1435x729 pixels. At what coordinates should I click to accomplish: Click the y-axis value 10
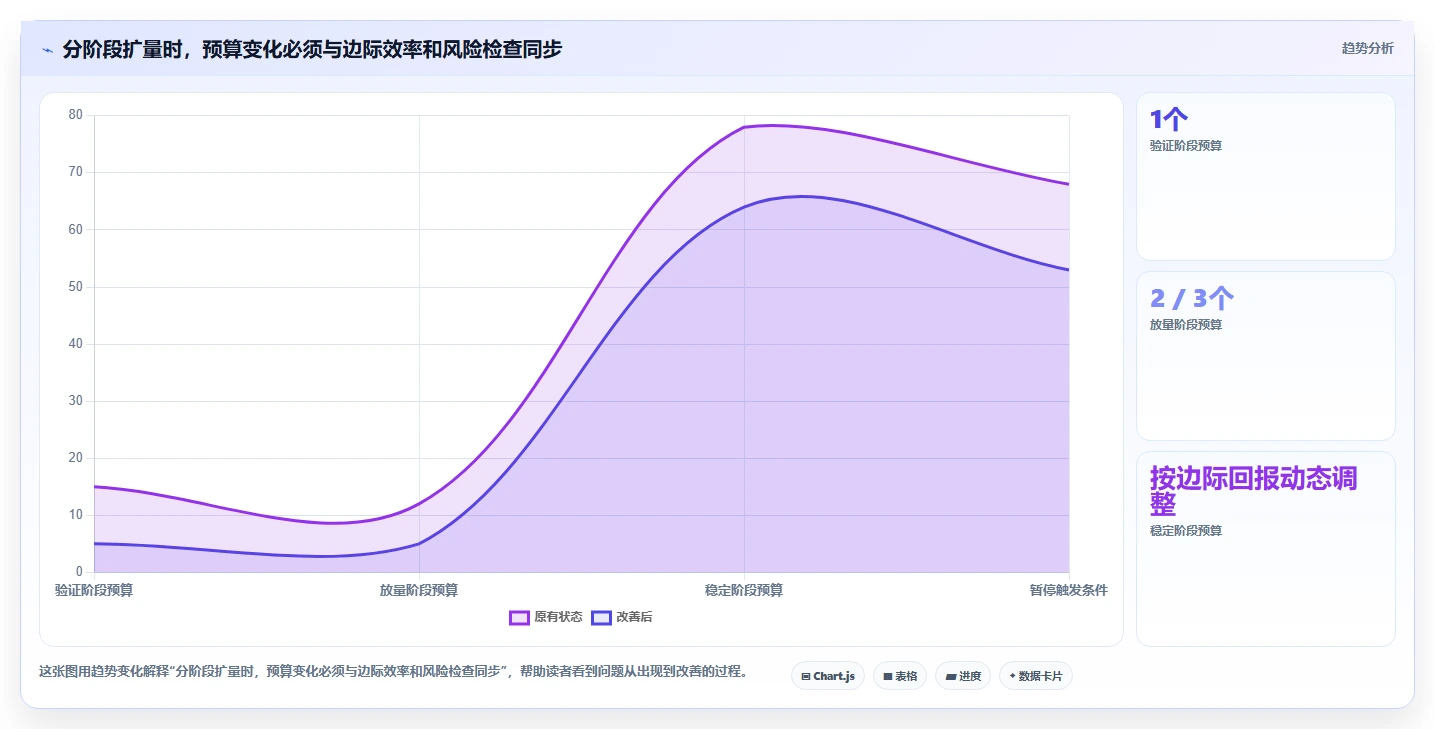click(x=76, y=515)
